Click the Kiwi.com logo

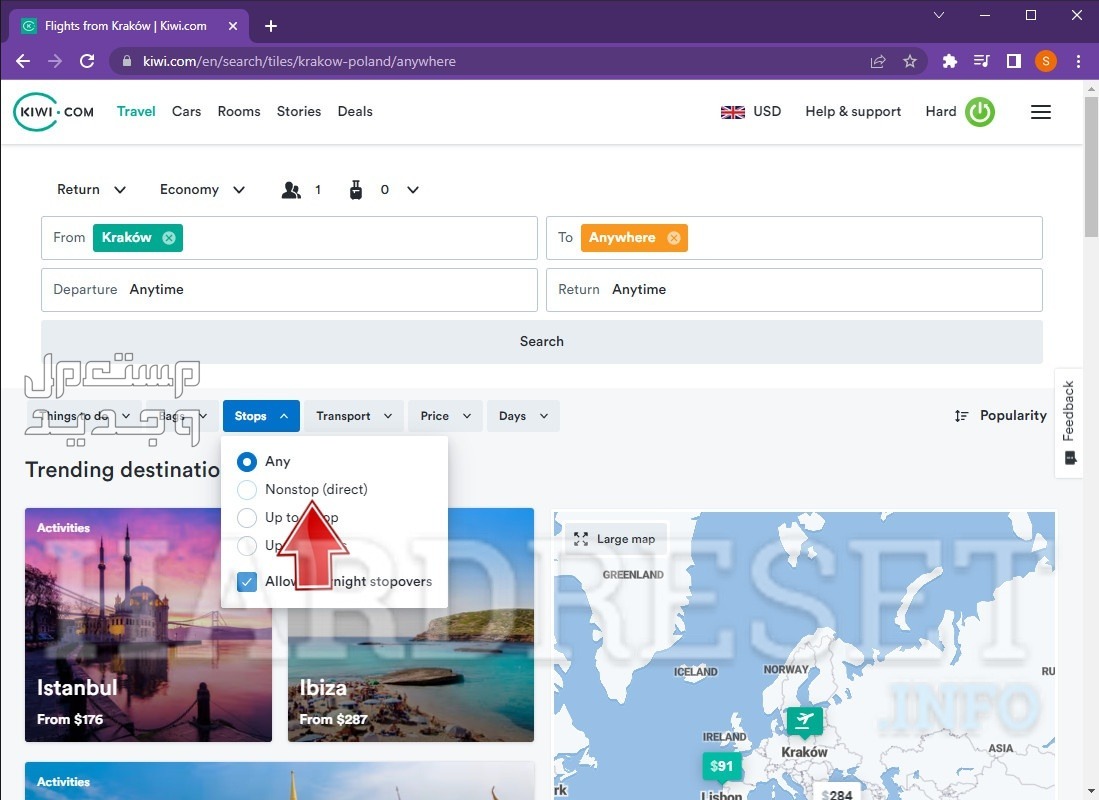click(x=54, y=112)
